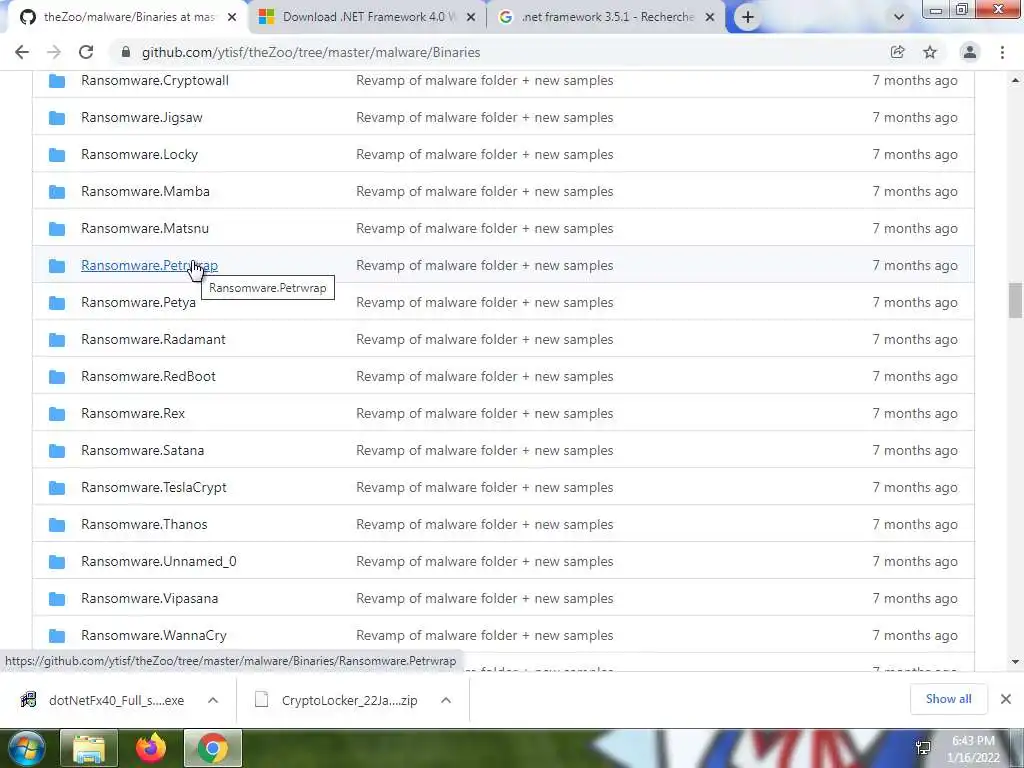Share this page using the share icon
Screen dimensions: 1024x768
(x=897, y=52)
